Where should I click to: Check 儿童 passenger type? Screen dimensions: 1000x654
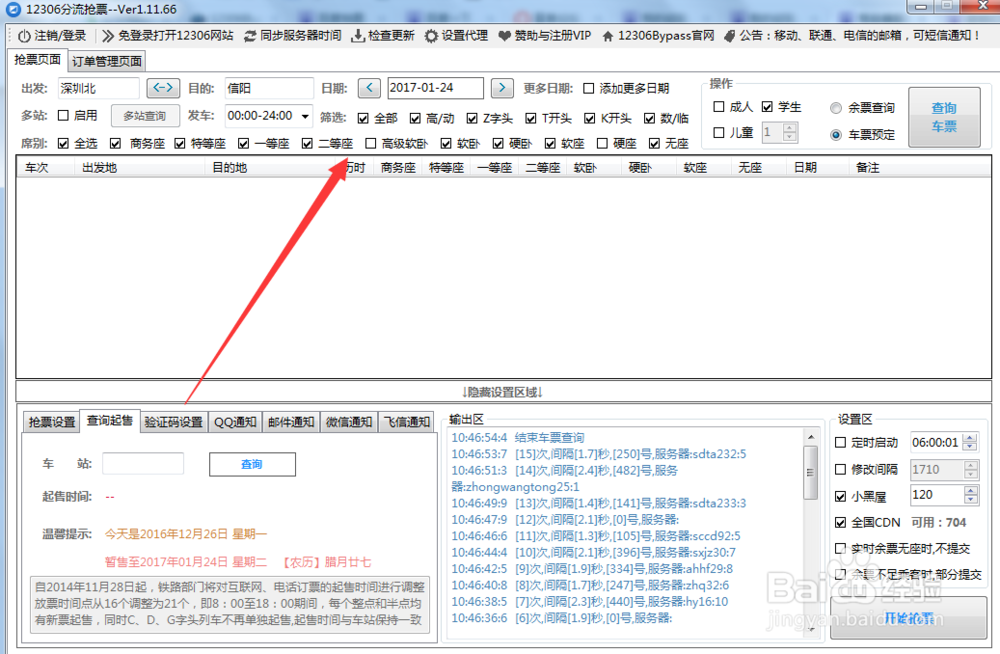(x=719, y=132)
